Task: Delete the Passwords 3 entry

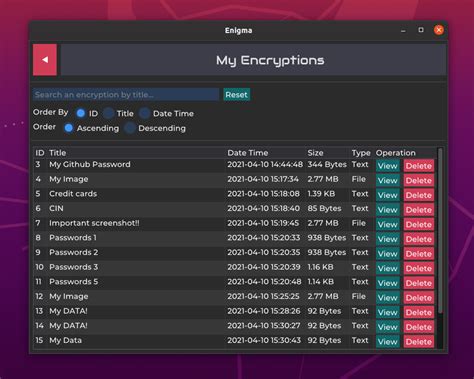Action: [419, 268]
